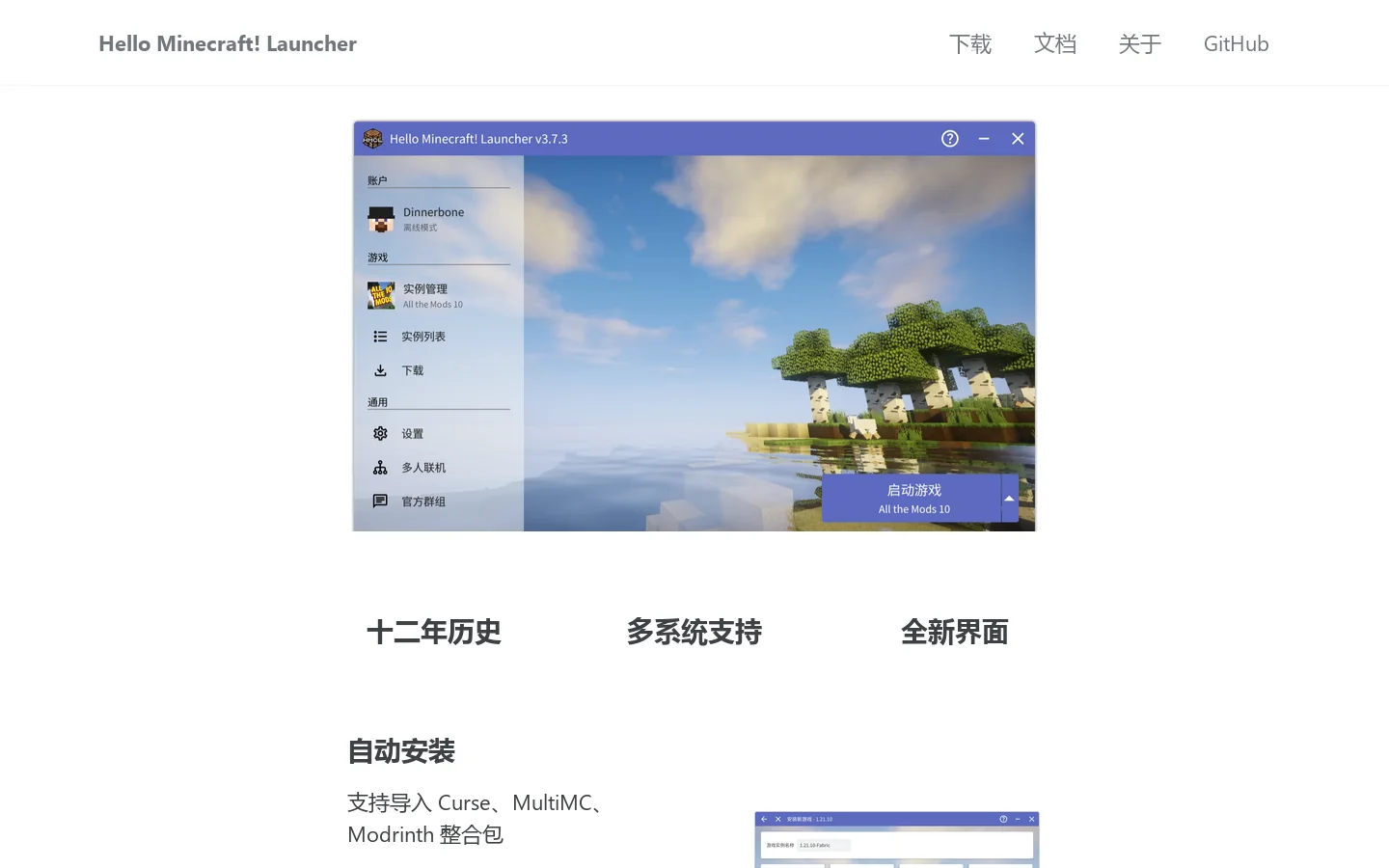Screen dimensions: 1389x868
Task: Close the launcher window with the X icon
Action: click(x=1018, y=139)
